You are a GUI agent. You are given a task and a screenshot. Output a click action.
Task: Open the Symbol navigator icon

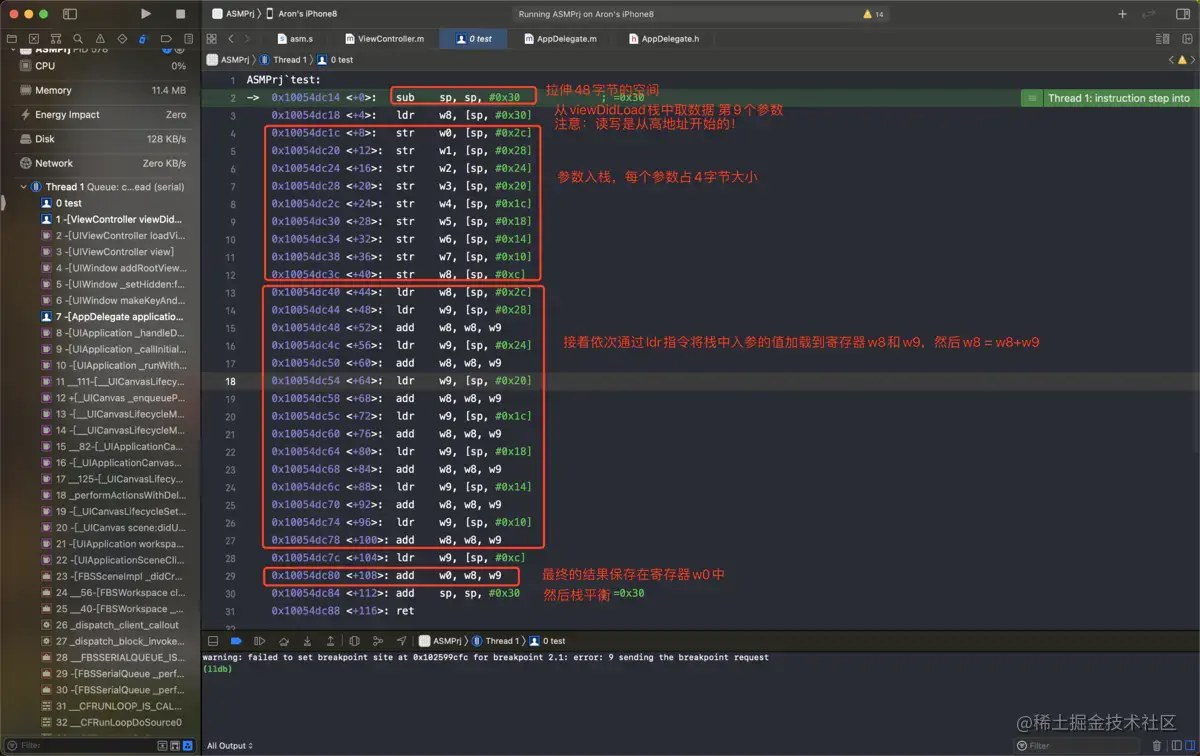click(56, 39)
